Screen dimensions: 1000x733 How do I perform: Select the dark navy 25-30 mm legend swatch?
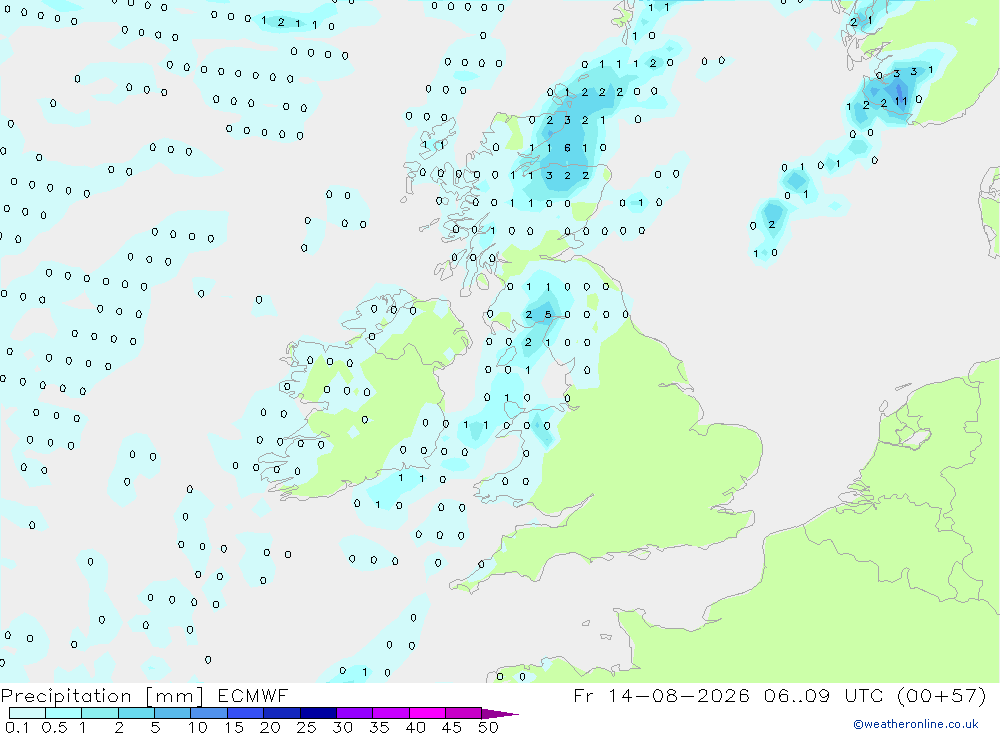pyautogui.click(x=318, y=713)
